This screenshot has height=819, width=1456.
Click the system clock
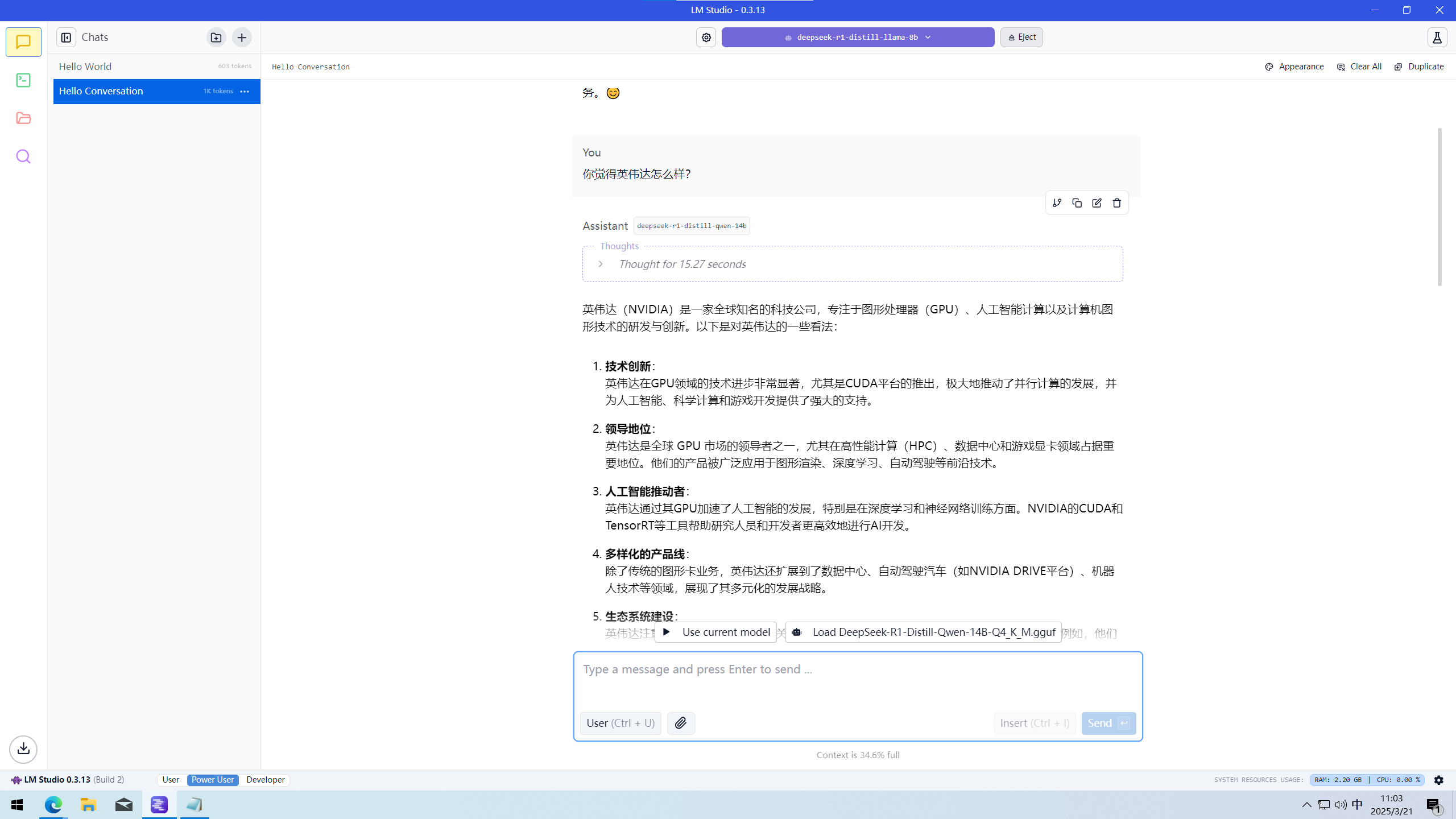[x=1391, y=805]
